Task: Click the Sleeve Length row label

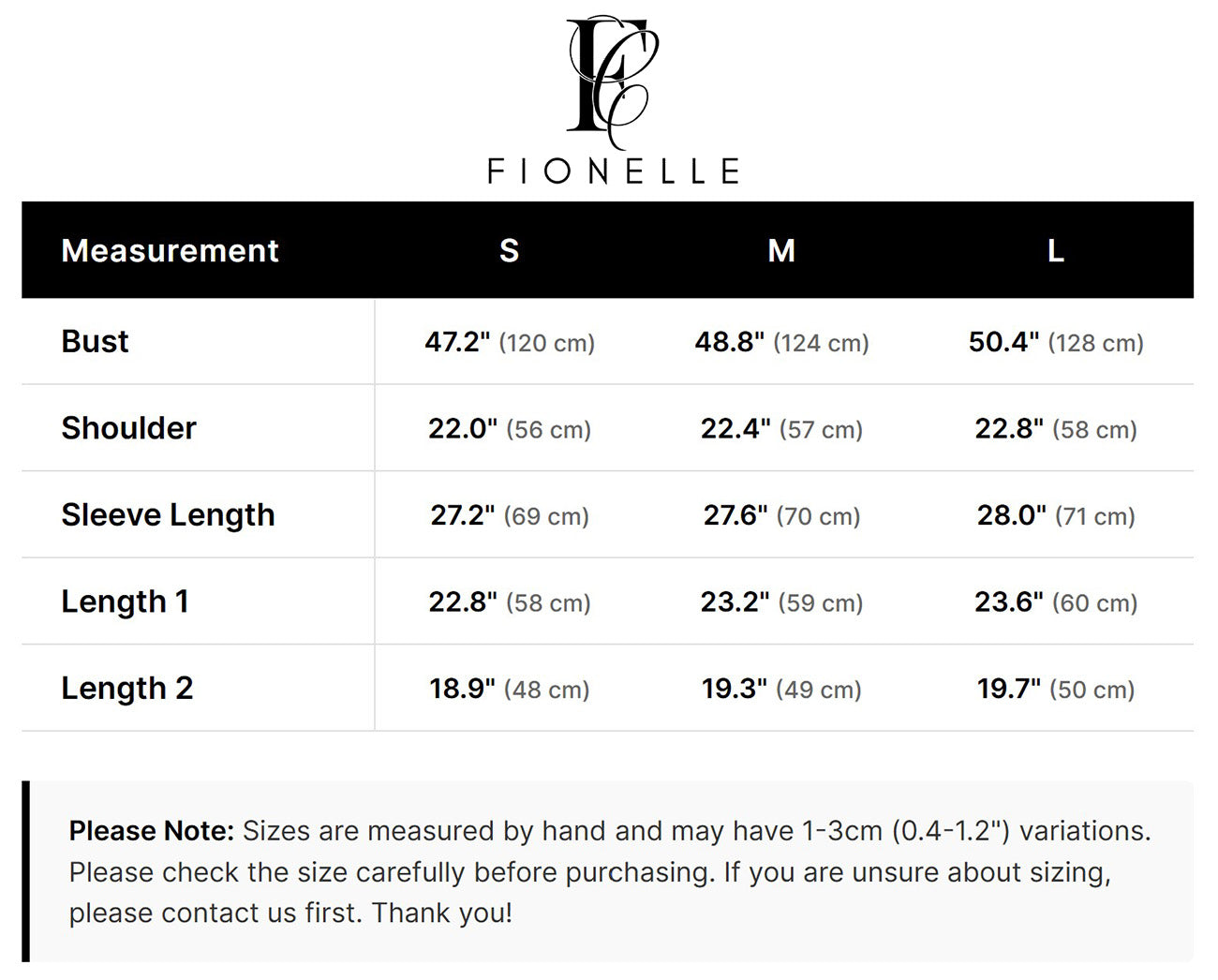Action: [168, 514]
